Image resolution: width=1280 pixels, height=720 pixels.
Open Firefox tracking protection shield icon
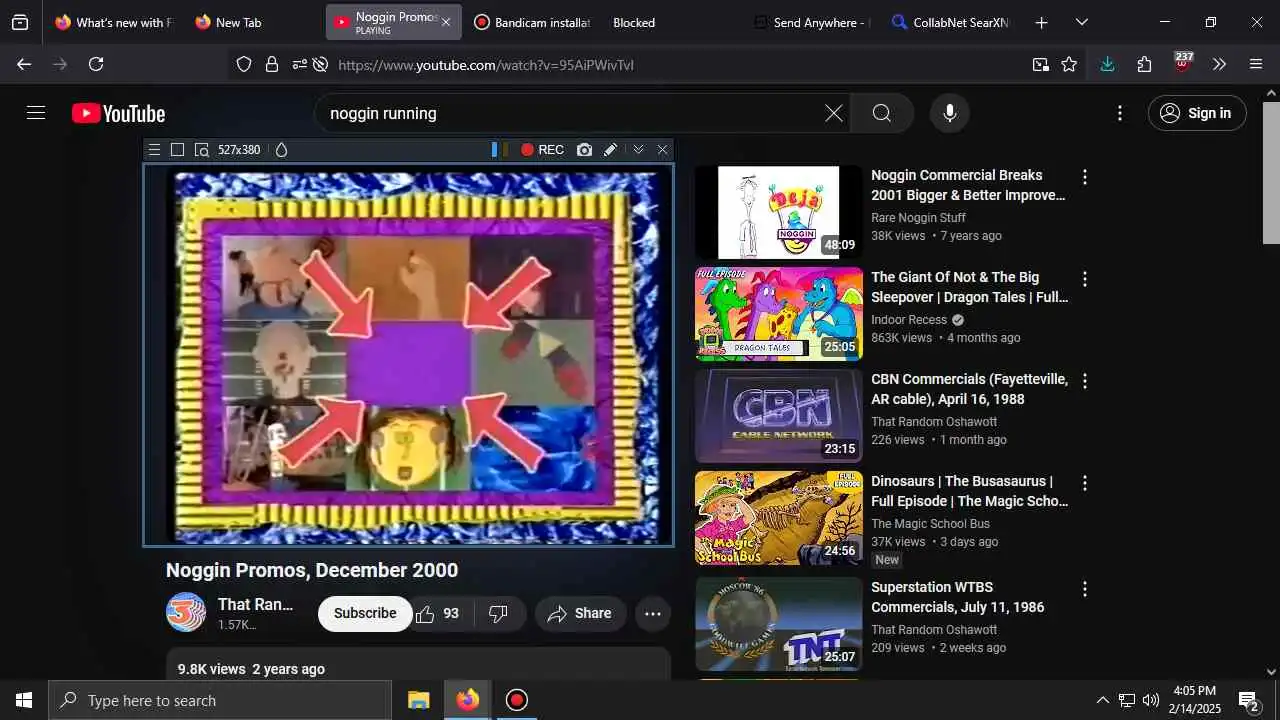coord(243,64)
